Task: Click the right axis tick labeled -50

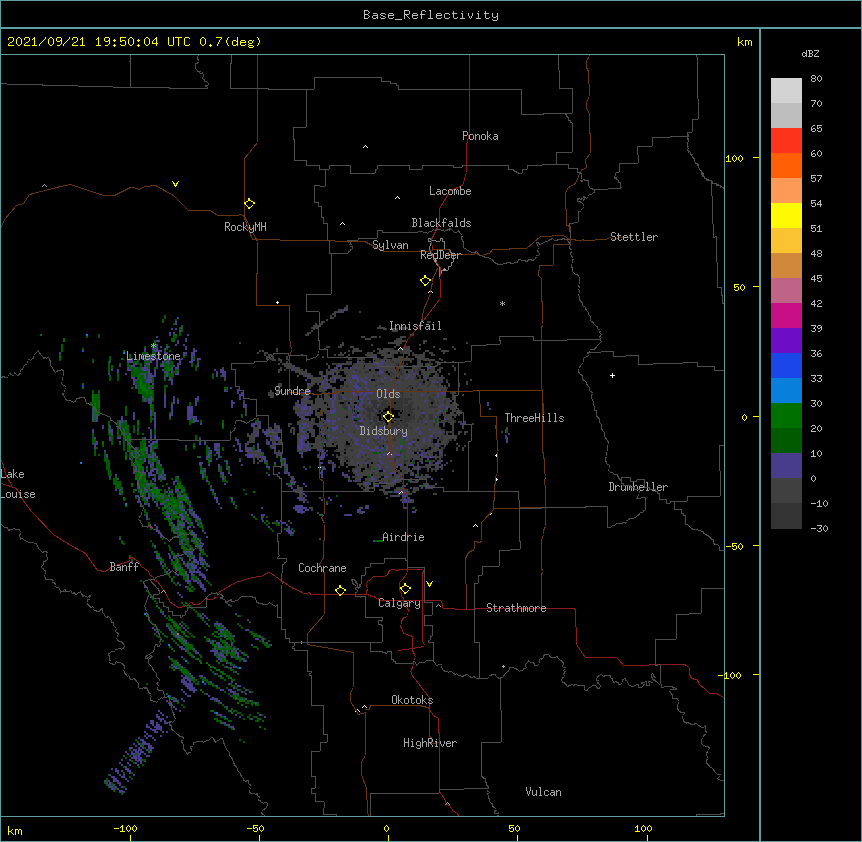Action: point(734,546)
